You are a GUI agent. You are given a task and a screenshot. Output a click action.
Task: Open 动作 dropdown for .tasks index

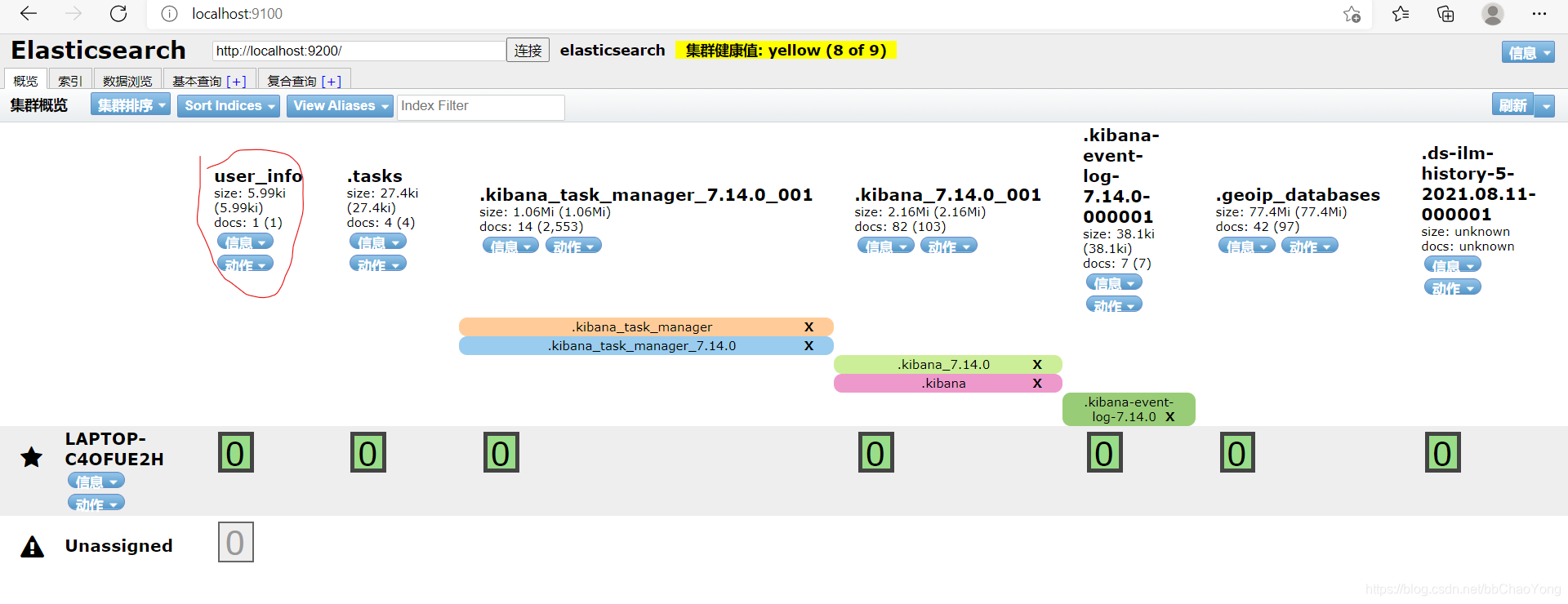click(378, 264)
